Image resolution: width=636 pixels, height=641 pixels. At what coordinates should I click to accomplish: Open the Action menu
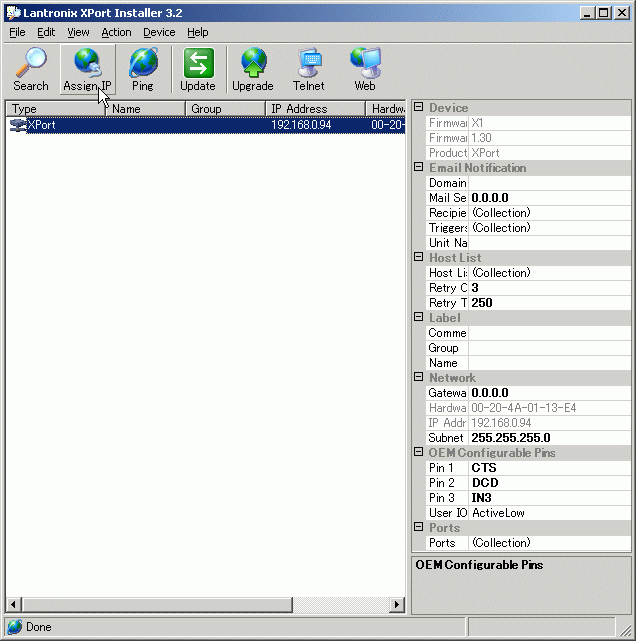click(x=116, y=32)
